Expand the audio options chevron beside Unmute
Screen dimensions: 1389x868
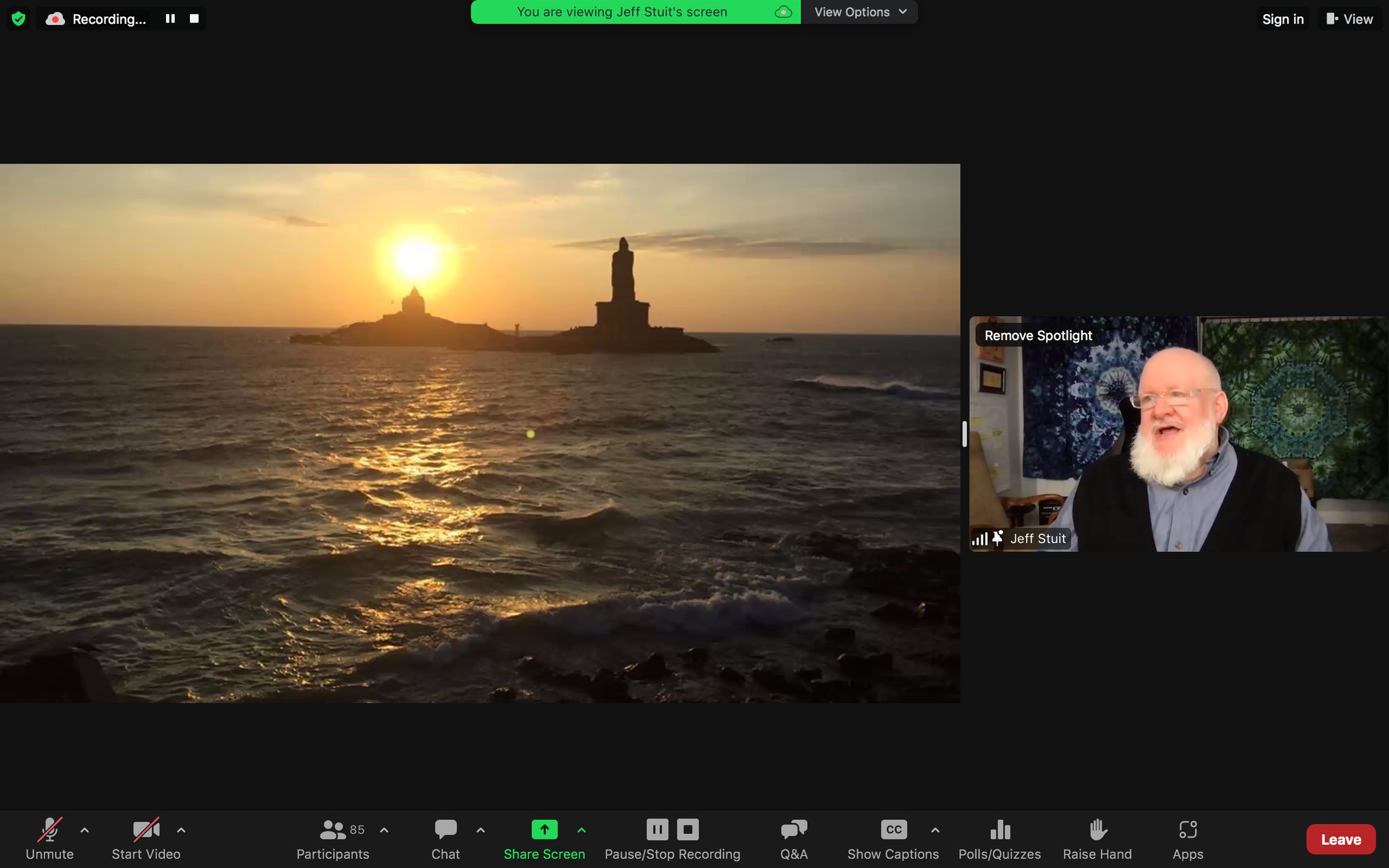point(85,829)
